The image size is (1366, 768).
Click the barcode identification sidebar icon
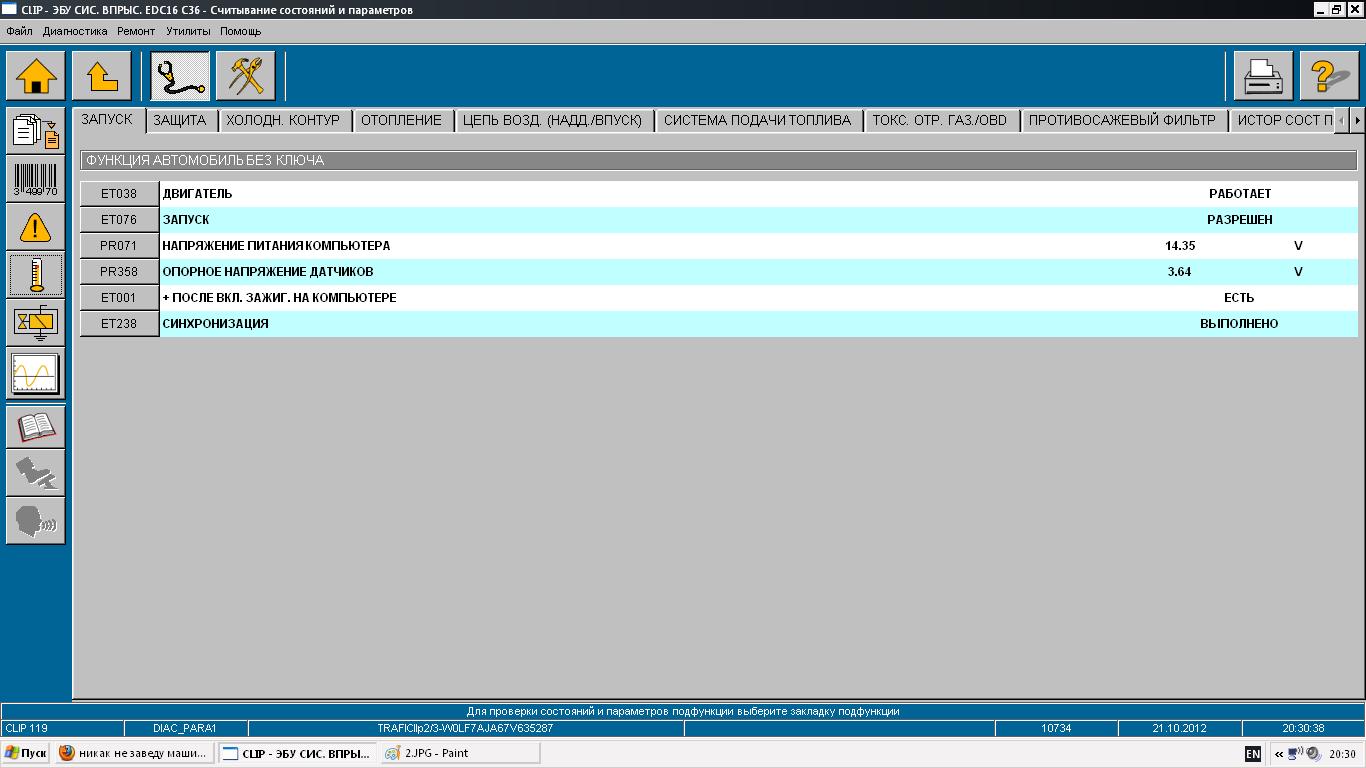click(x=36, y=179)
